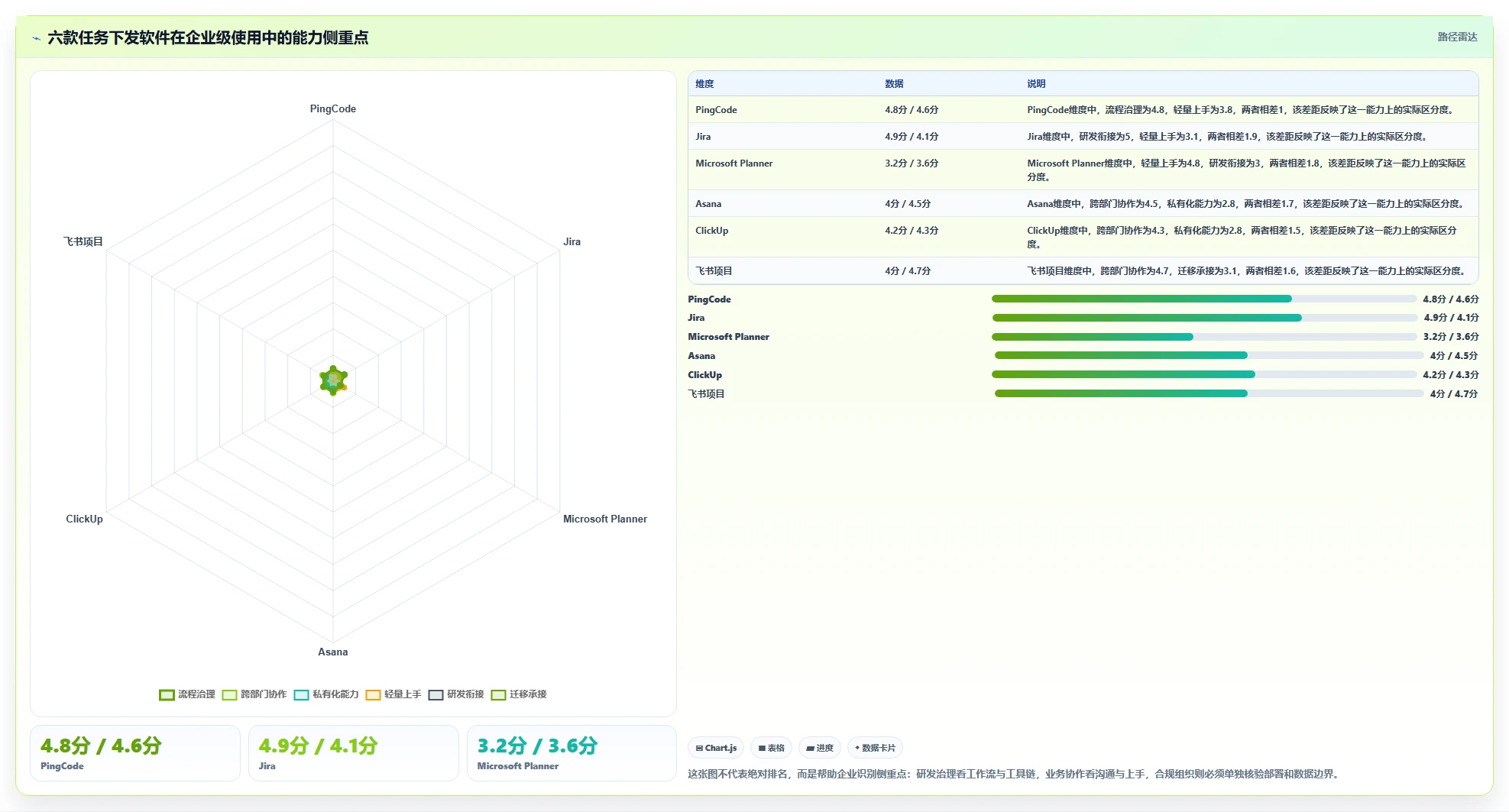Viewport: 1509px width, 812px height.
Task: Click the PingCode radar axis label
Action: point(333,108)
